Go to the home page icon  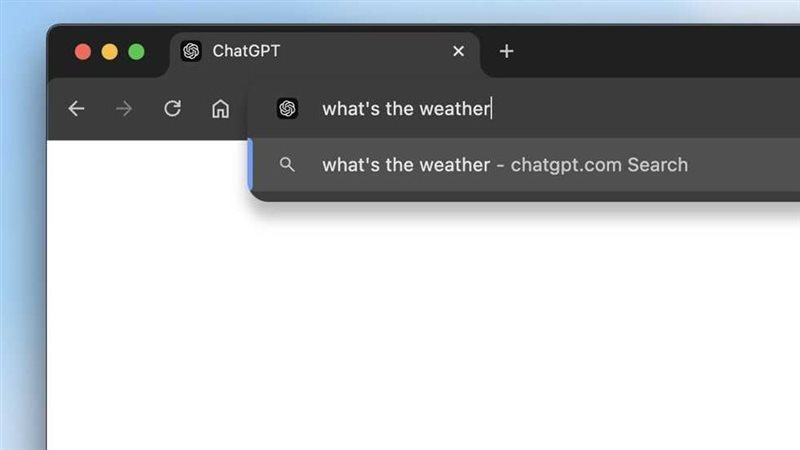(220, 108)
